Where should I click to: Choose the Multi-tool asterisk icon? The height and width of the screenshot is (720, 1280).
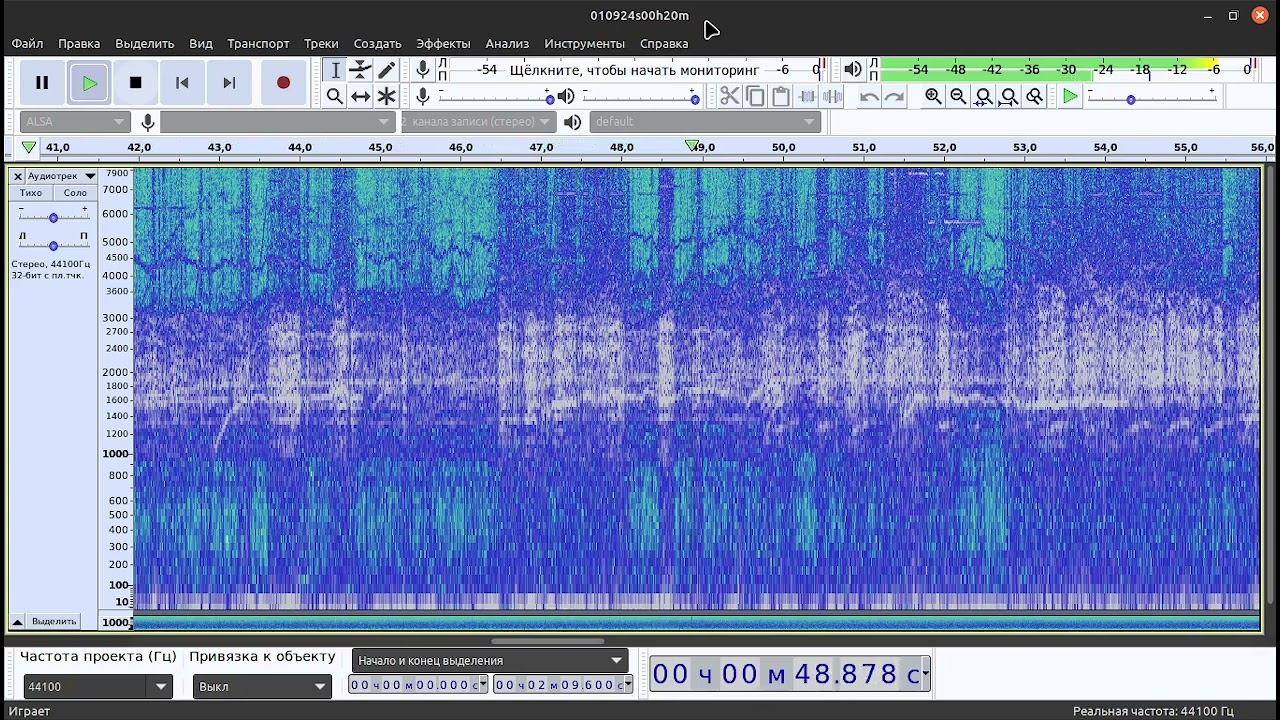click(386, 96)
